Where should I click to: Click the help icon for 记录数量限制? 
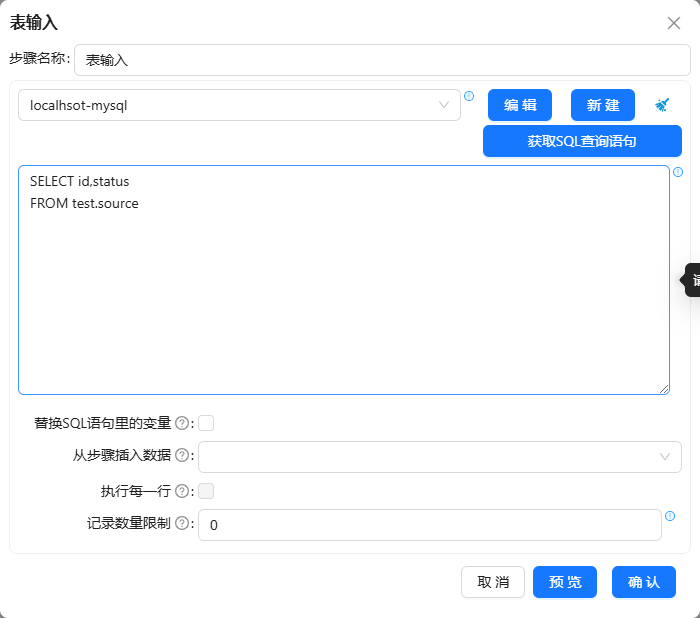click(x=182, y=523)
